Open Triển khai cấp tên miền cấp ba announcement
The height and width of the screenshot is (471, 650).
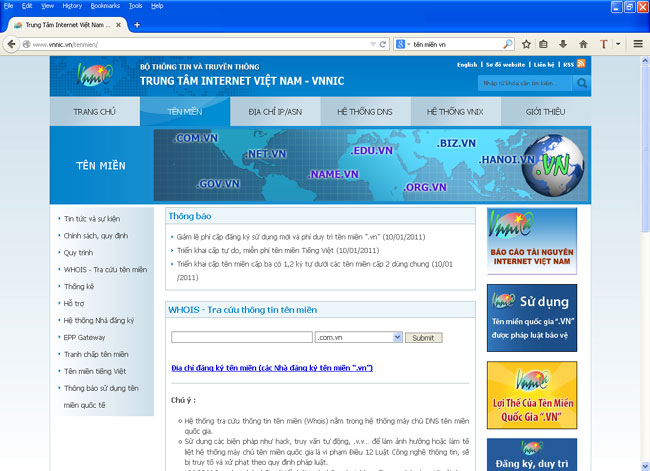coord(315,271)
